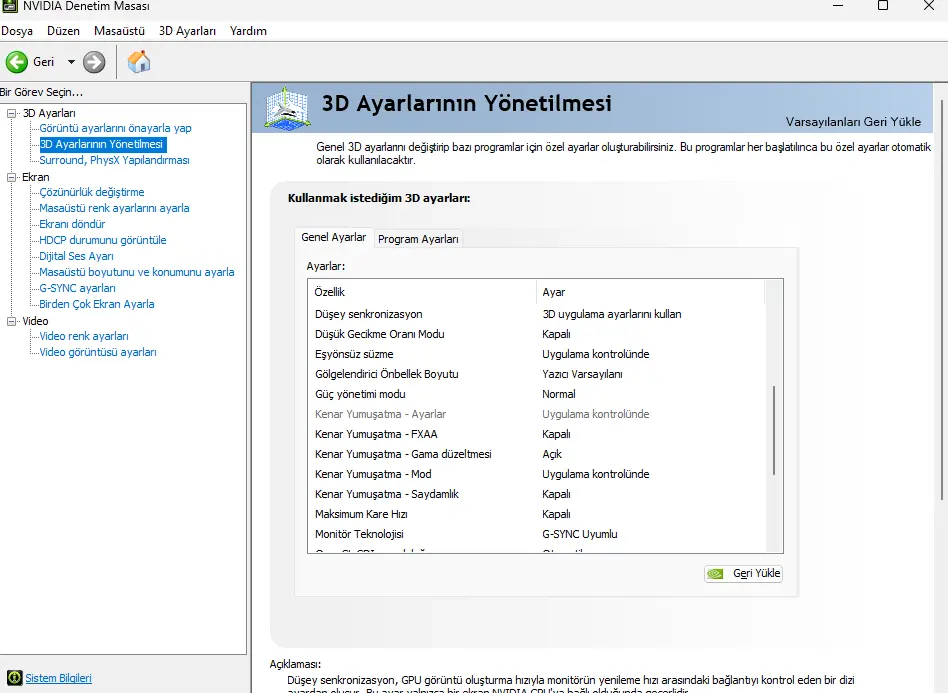Collapse the Ekran tree node
Viewport: 948px width, 693px height.
[x=11, y=177]
